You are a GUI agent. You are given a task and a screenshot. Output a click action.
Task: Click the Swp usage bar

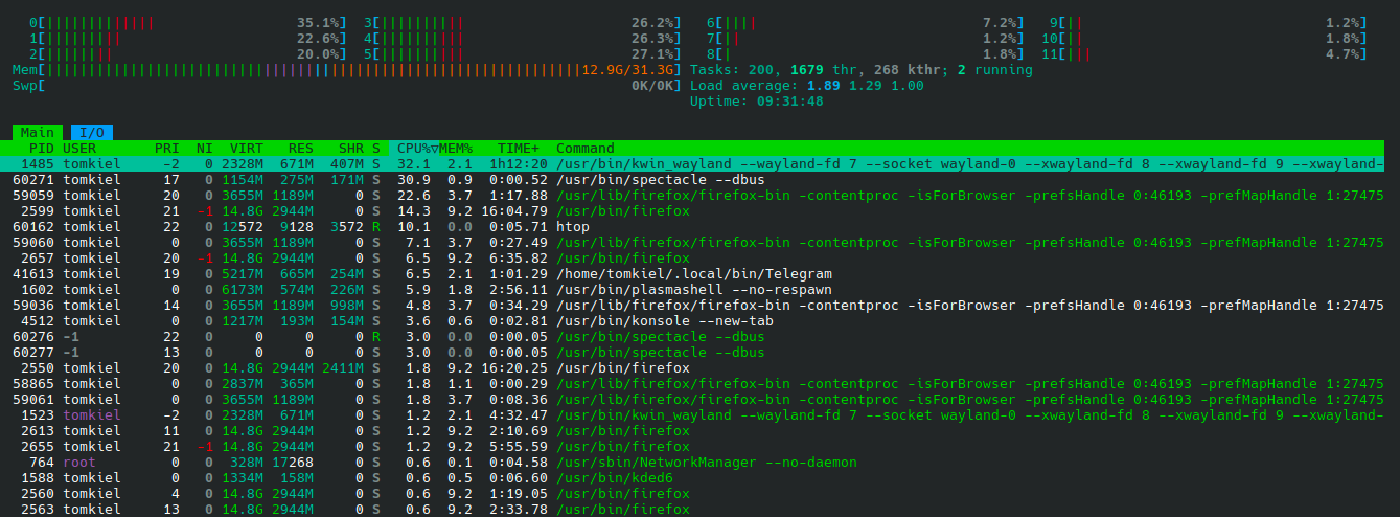tap(347, 86)
